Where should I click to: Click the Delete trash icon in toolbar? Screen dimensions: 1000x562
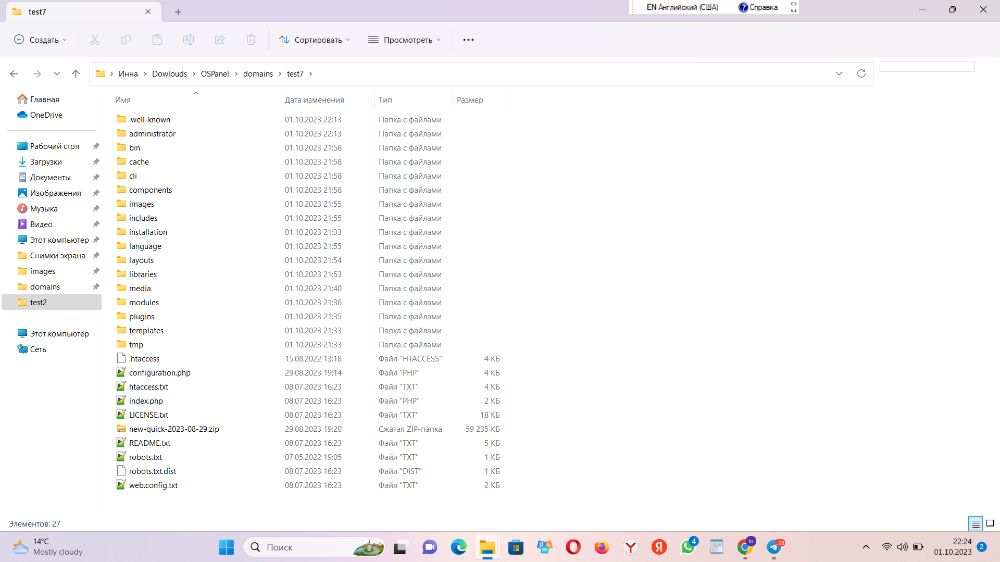[x=251, y=40]
